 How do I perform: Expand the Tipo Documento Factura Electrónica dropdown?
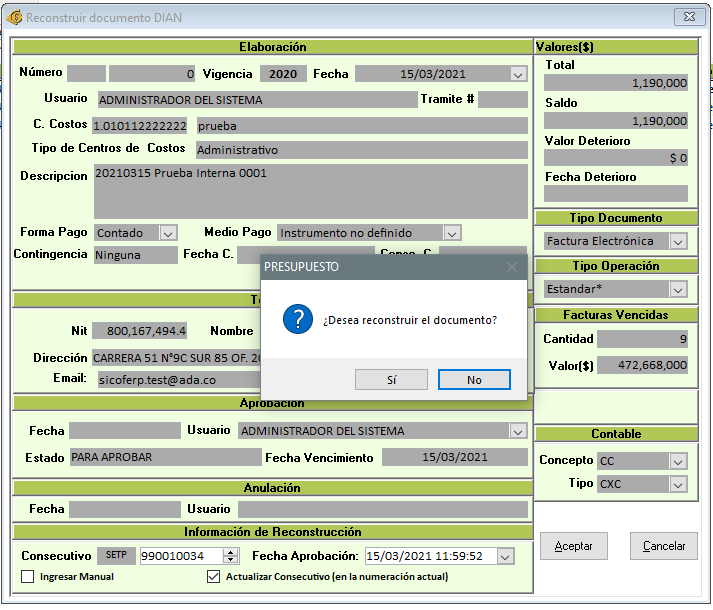678,241
